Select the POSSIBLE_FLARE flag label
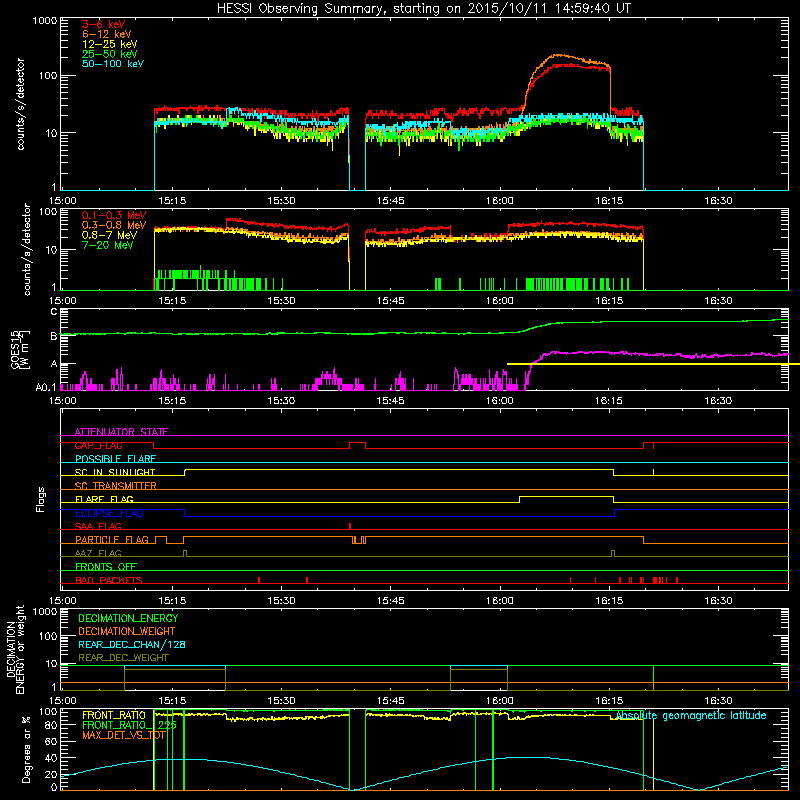Image resolution: width=800 pixels, height=800 pixels. tap(115, 459)
